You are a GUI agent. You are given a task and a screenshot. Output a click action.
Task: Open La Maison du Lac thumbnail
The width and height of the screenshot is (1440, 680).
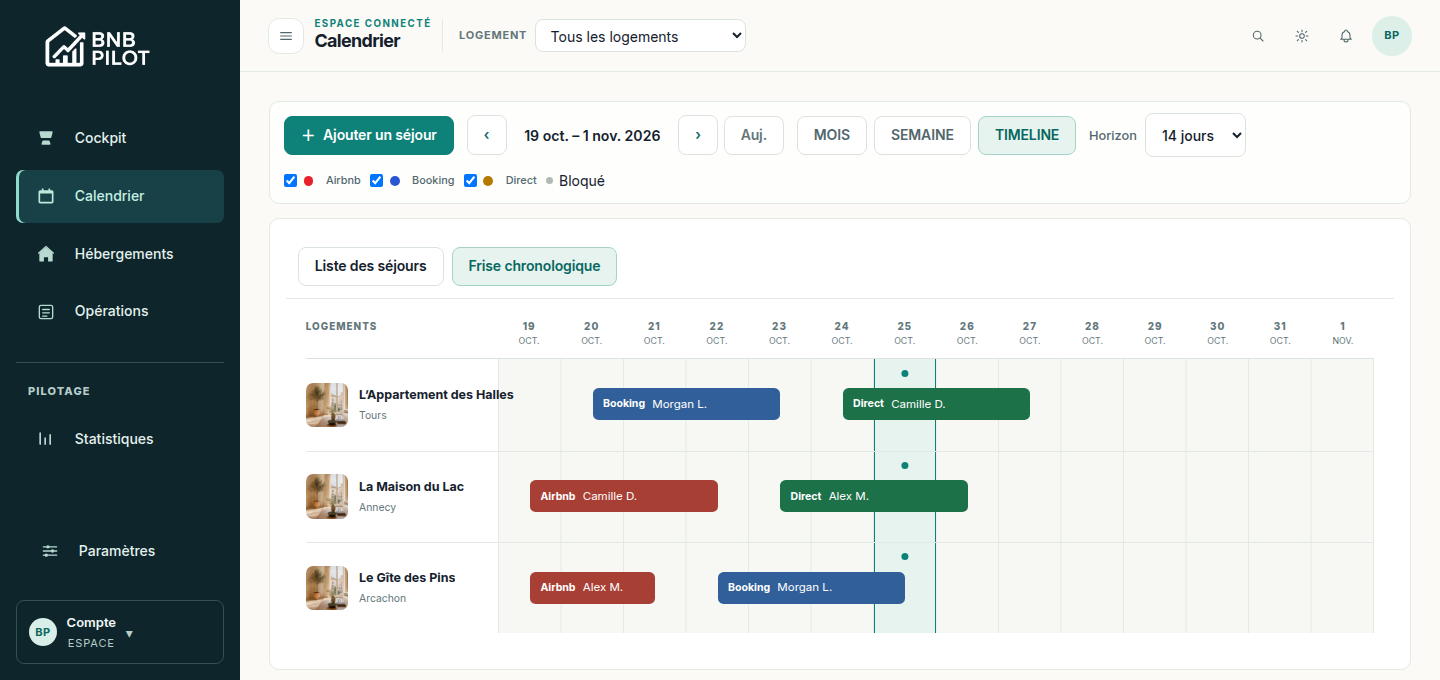coord(327,497)
